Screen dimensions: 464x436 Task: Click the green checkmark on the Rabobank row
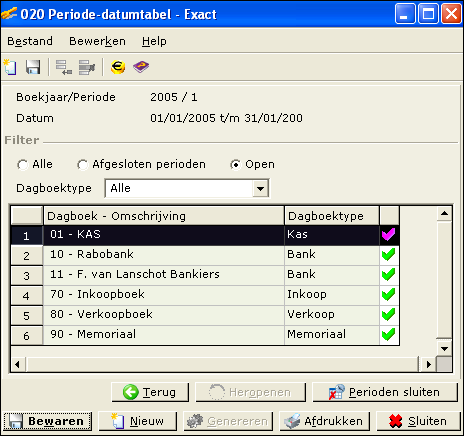(389, 255)
